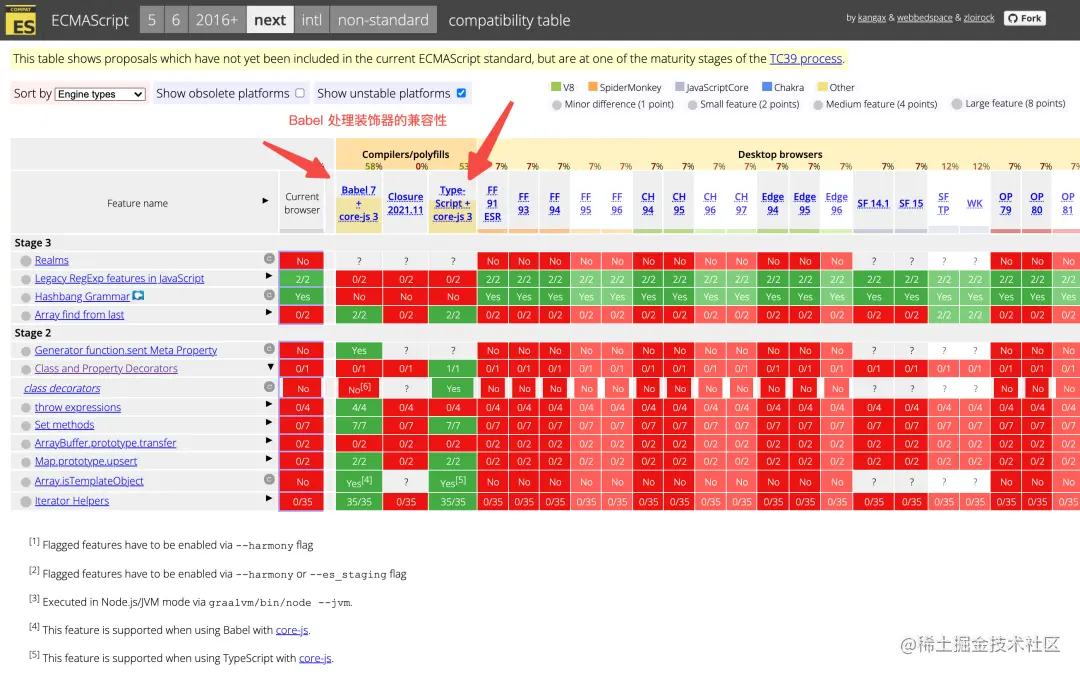1080x674 pixels.
Task: Click circular icon in Generator function.sent row
Action: pyautogui.click(x=269, y=349)
